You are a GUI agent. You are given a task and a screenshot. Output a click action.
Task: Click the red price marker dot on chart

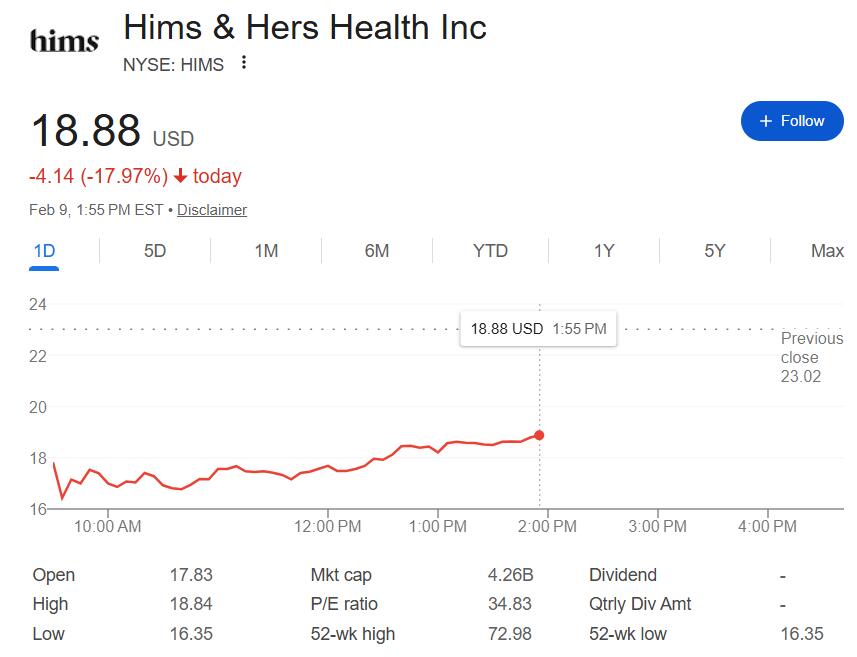[540, 435]
